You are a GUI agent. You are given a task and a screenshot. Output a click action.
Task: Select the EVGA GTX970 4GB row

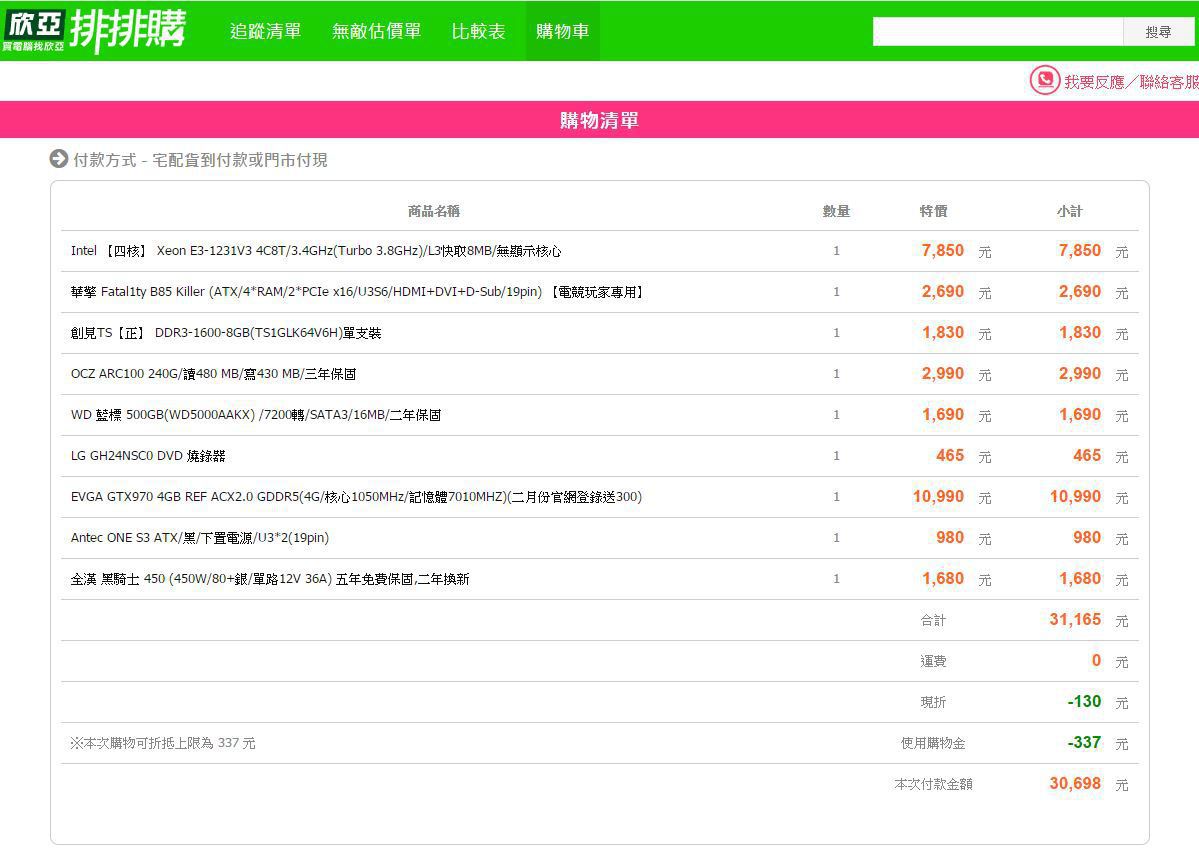click(600, 497)
